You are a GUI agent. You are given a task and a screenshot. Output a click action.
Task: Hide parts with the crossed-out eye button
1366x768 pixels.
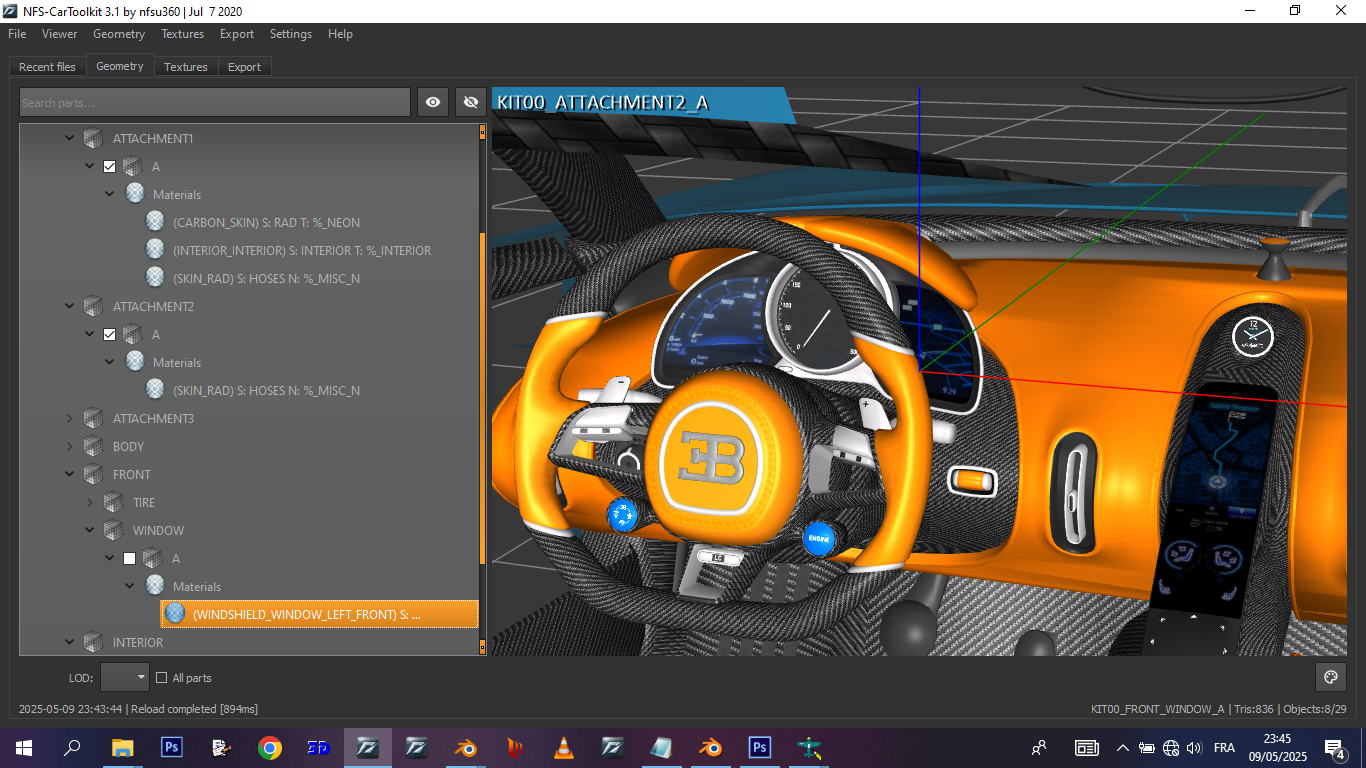pos(471,102)
